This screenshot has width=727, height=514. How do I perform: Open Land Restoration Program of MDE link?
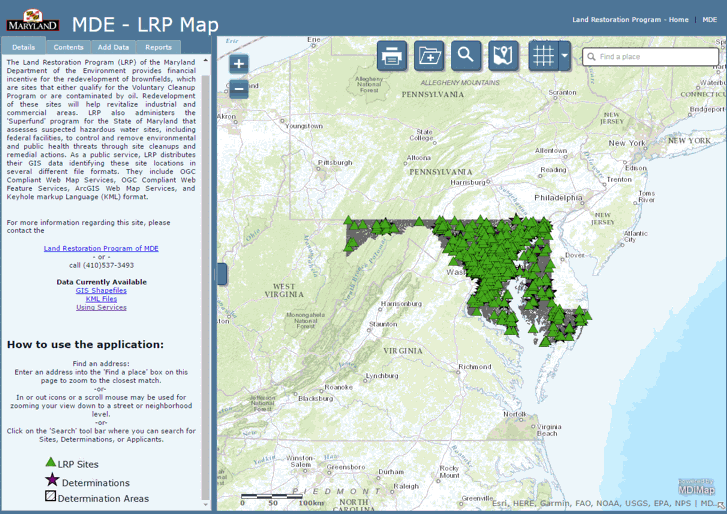101,248
